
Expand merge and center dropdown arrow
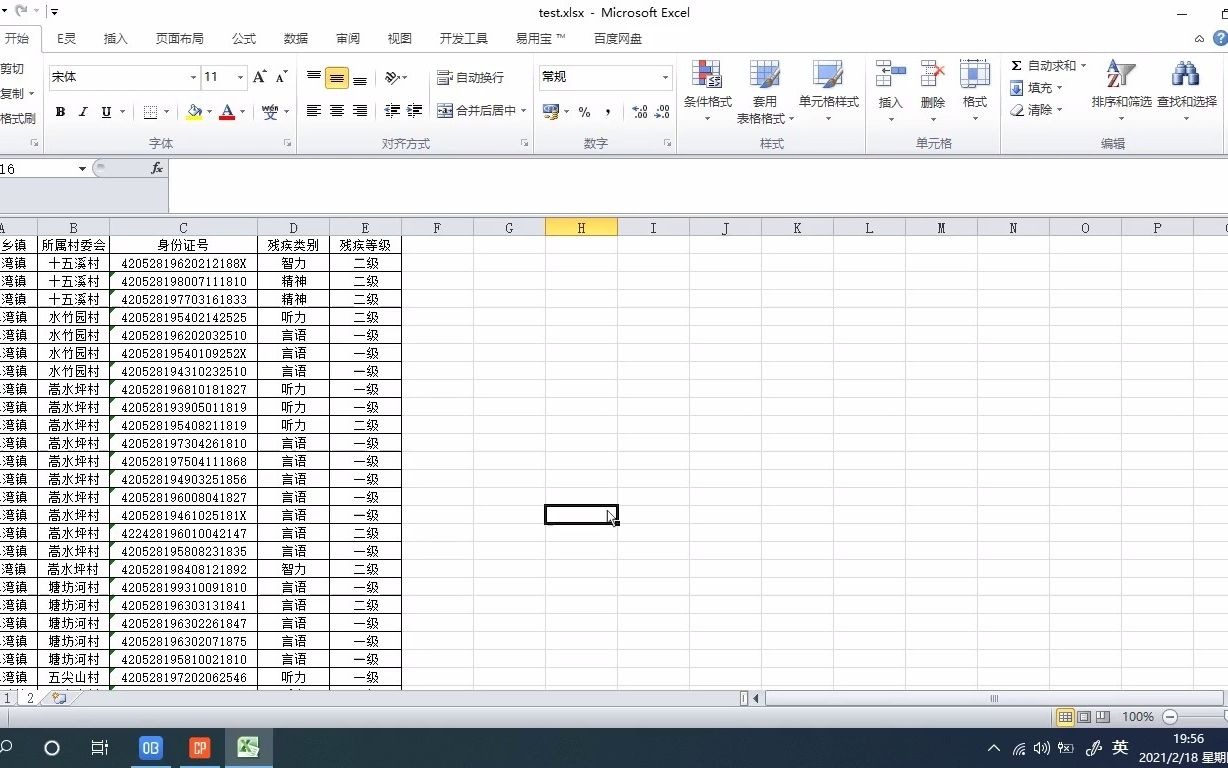(x=523, y=111)
